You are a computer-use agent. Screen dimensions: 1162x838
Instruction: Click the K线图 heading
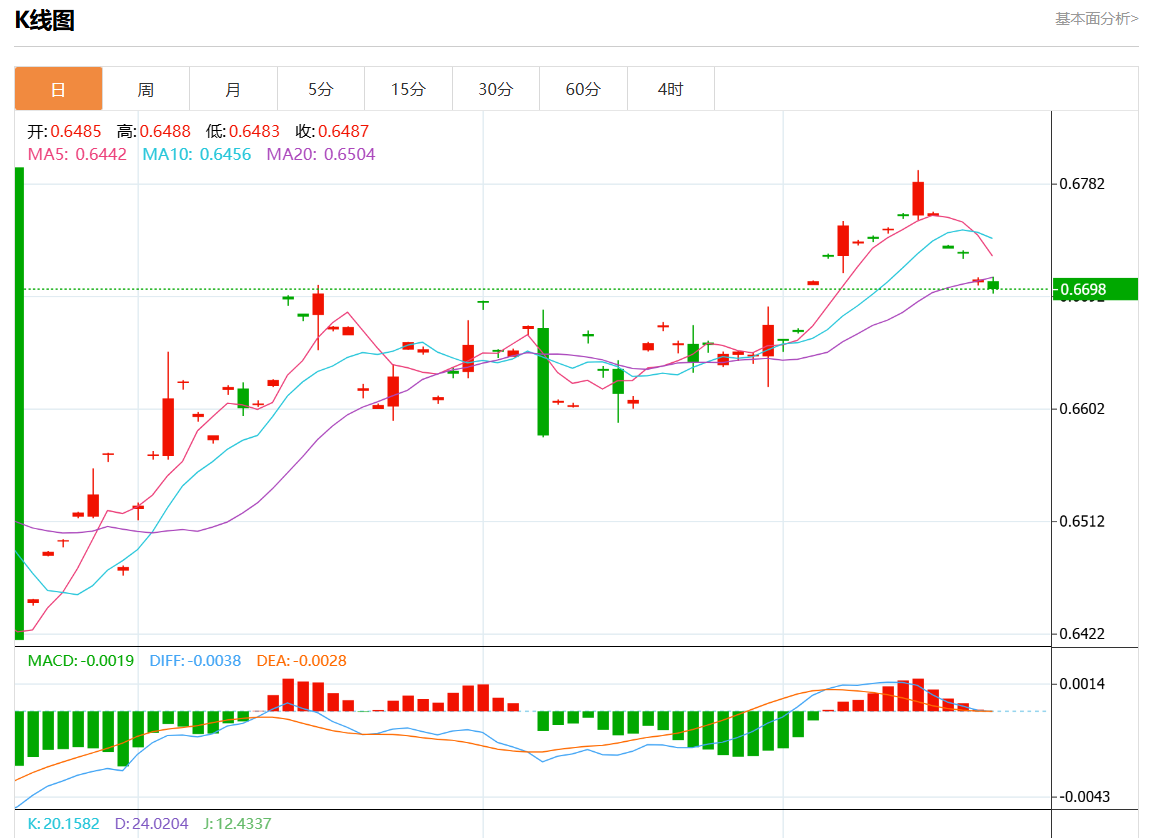point(44,20)
